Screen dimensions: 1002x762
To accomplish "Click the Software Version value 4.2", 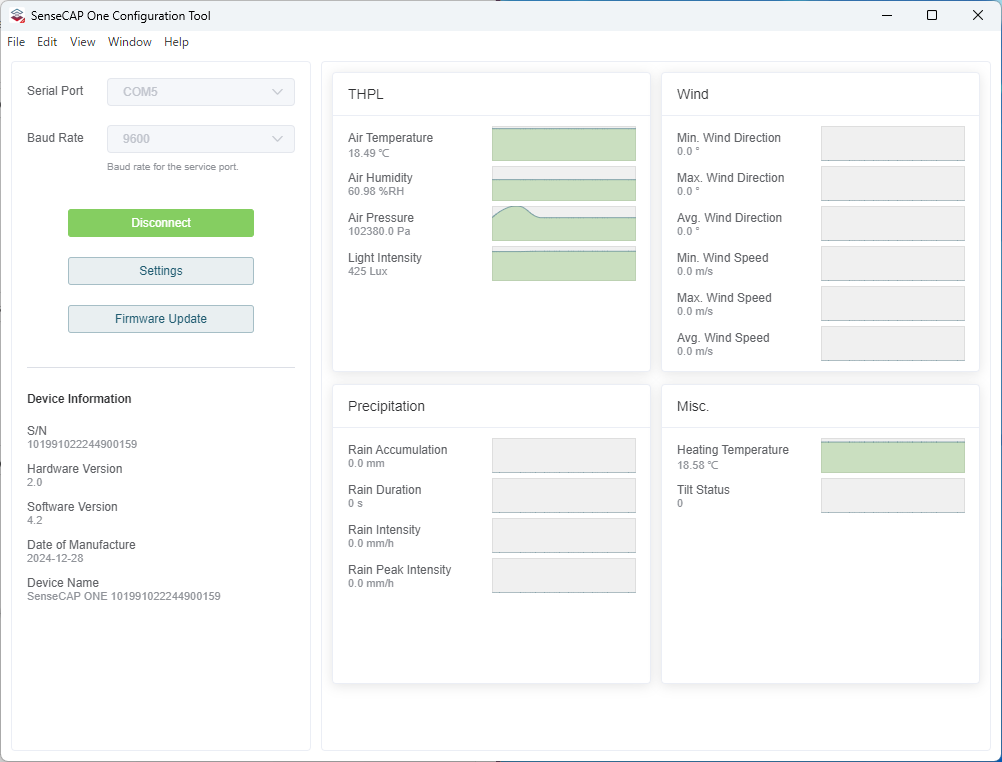I will 35,520.
